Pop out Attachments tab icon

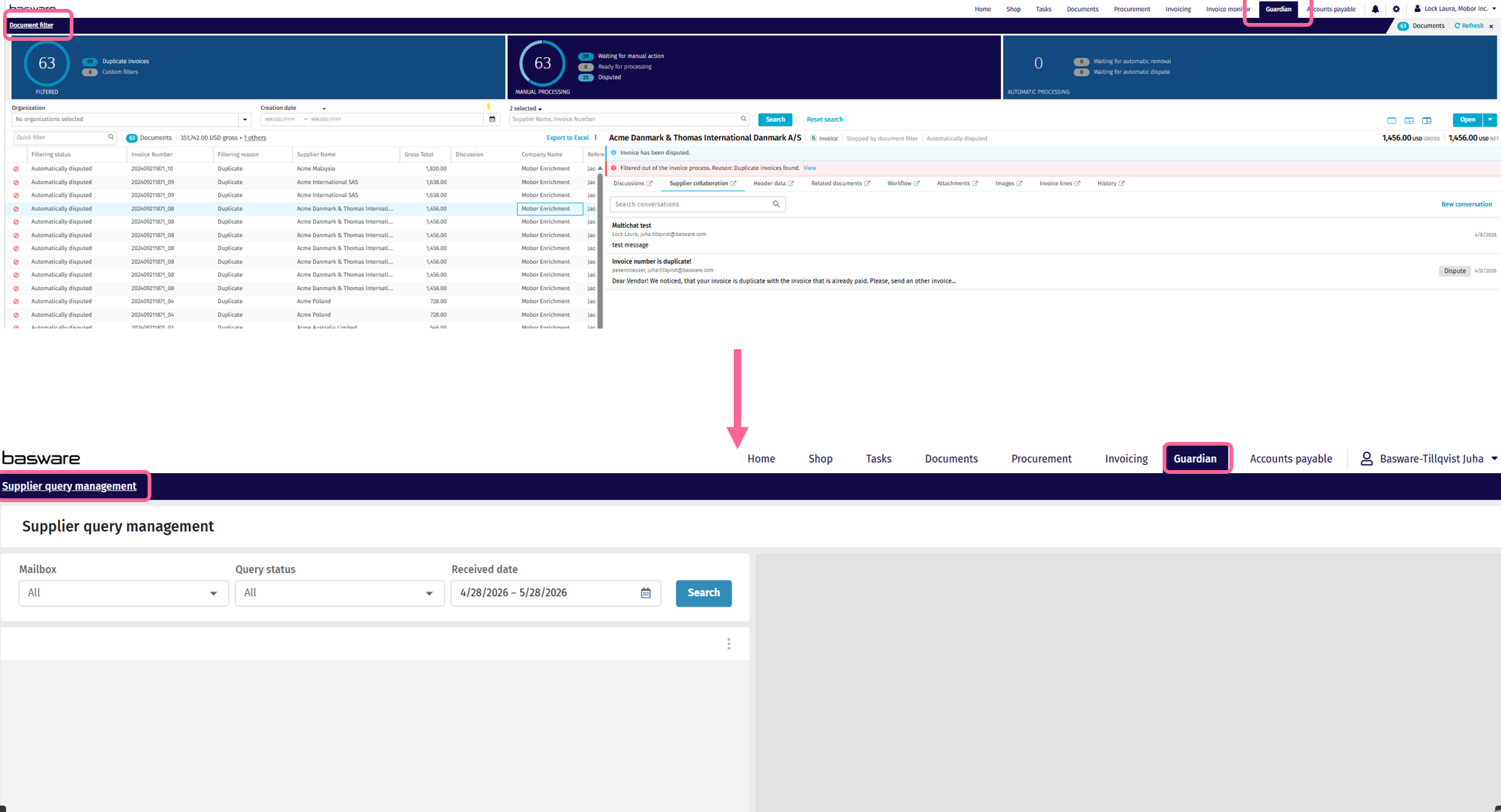click(x=975, y=183)
